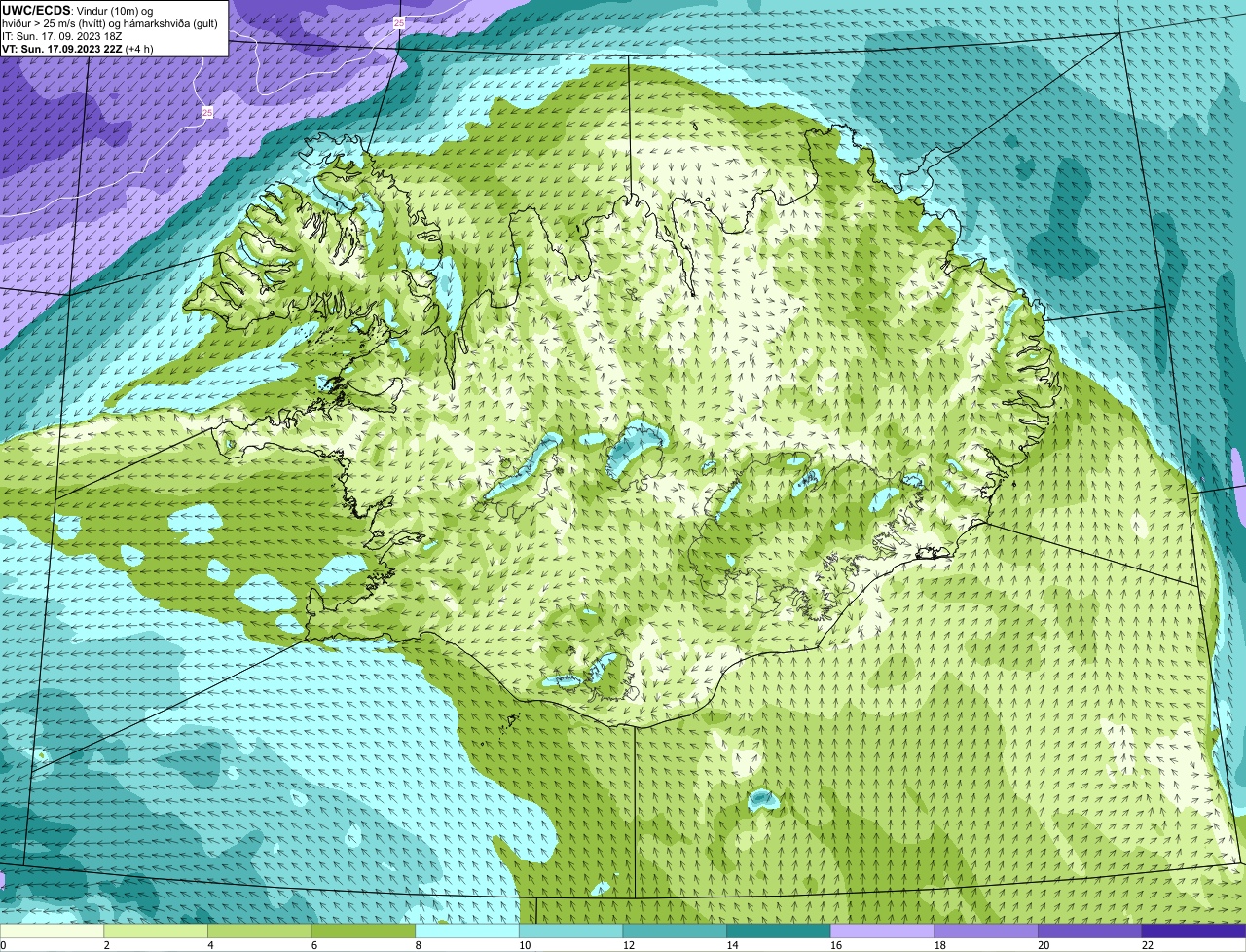The image size is (1246, 952).
Task: Click the 20–22 m/s violet legend swatch
Action: [x=1090, y=931]
